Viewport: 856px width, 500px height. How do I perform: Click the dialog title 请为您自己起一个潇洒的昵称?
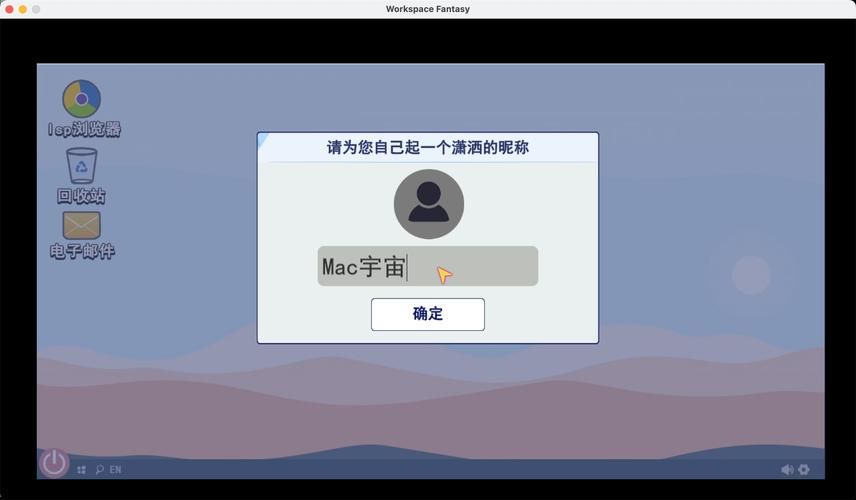point(428,148)
